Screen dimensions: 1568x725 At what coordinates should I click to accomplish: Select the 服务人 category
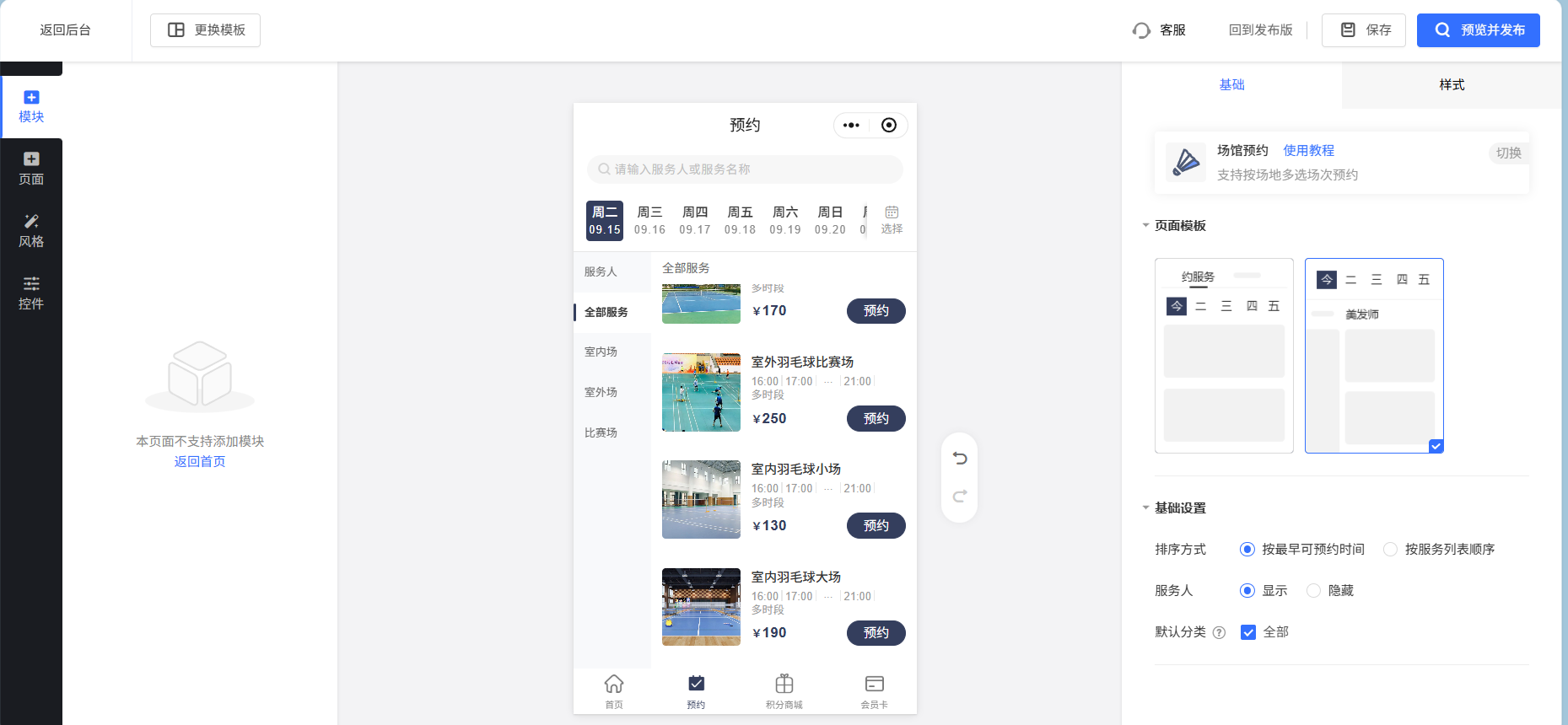612,271
